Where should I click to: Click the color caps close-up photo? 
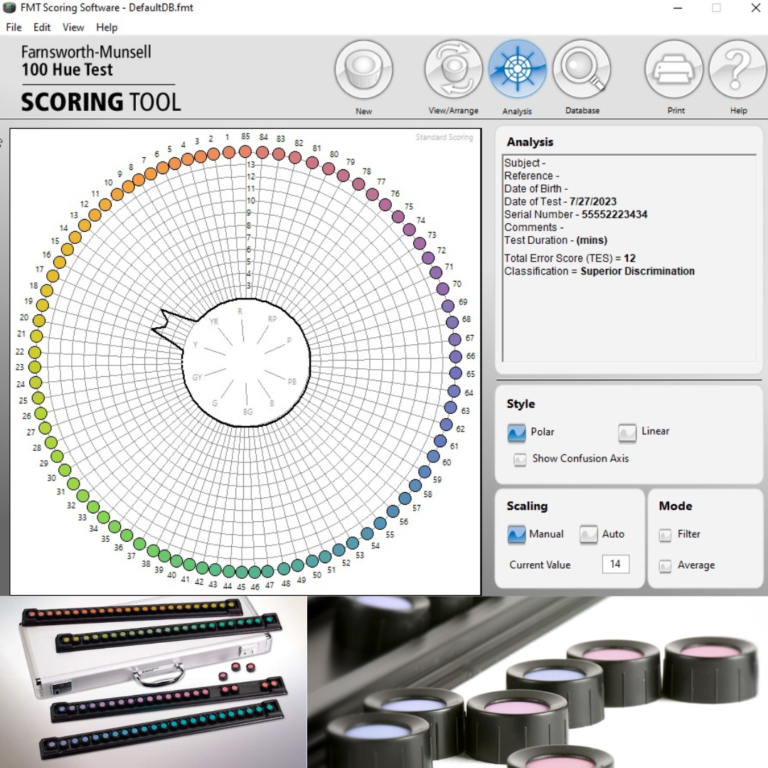tap(537, 682)
